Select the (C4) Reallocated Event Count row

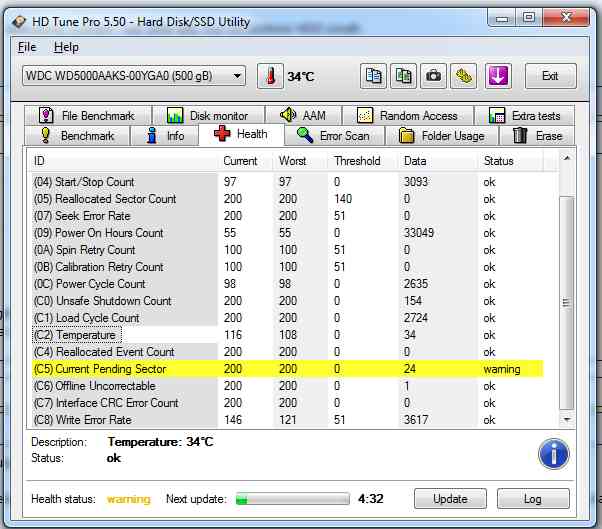point(288,352)
